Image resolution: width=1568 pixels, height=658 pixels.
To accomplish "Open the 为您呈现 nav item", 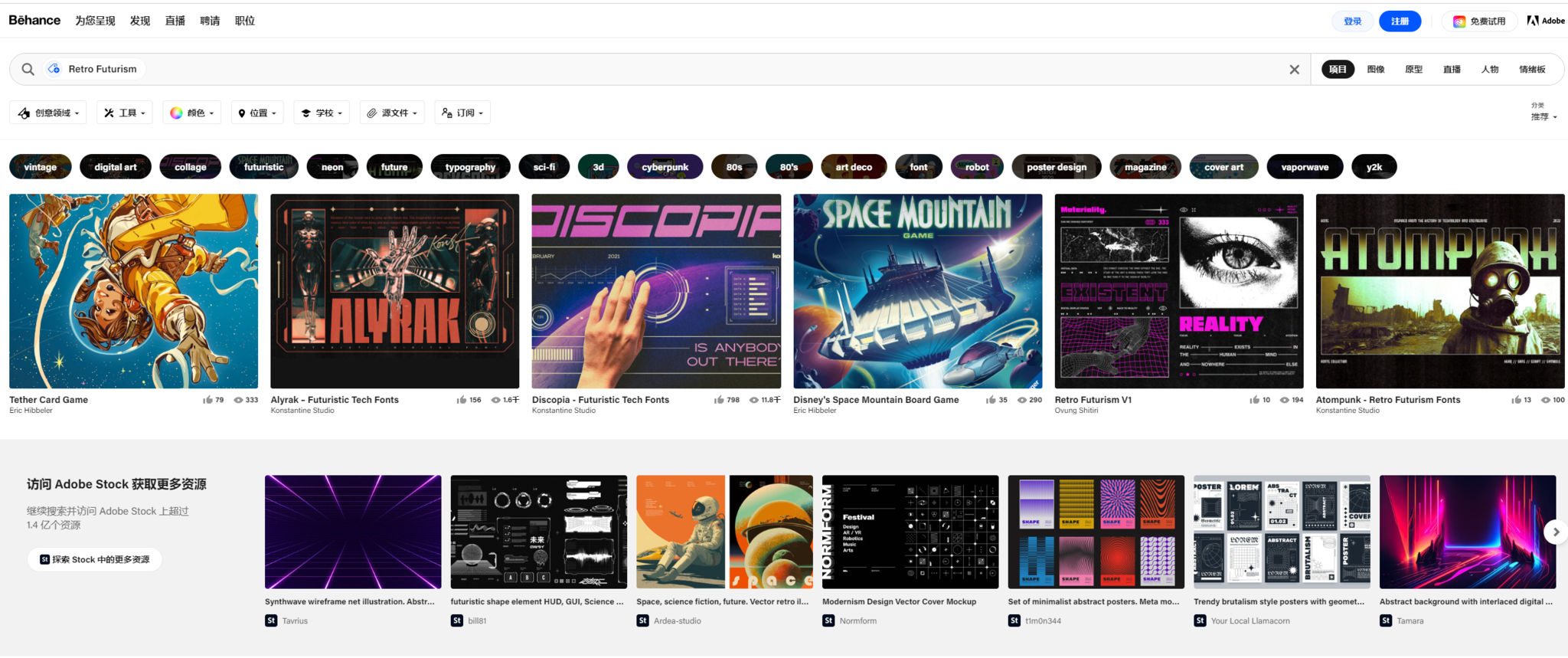I will click(95, 21).
